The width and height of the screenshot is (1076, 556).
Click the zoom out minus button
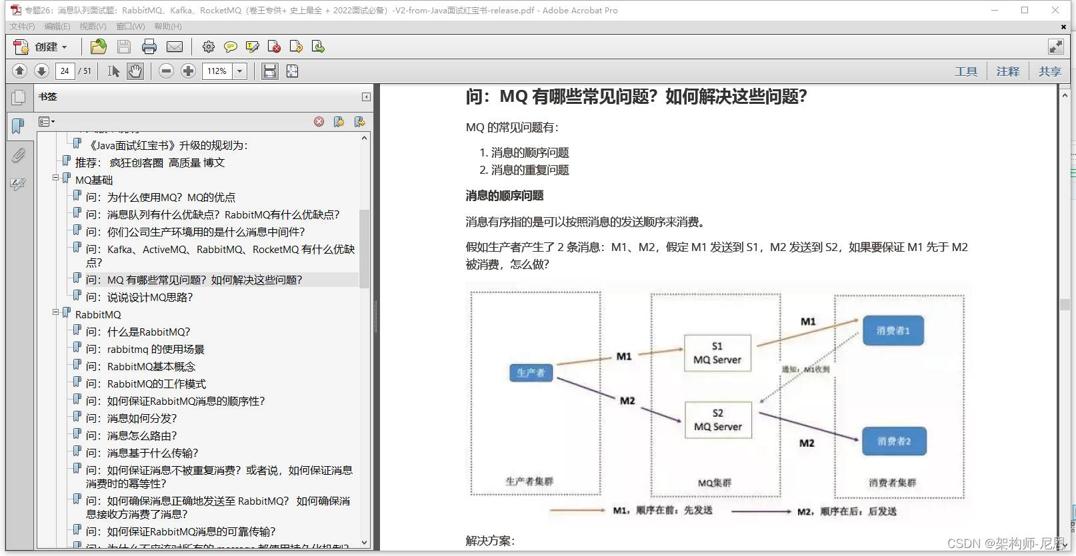(x=166, y=71)
